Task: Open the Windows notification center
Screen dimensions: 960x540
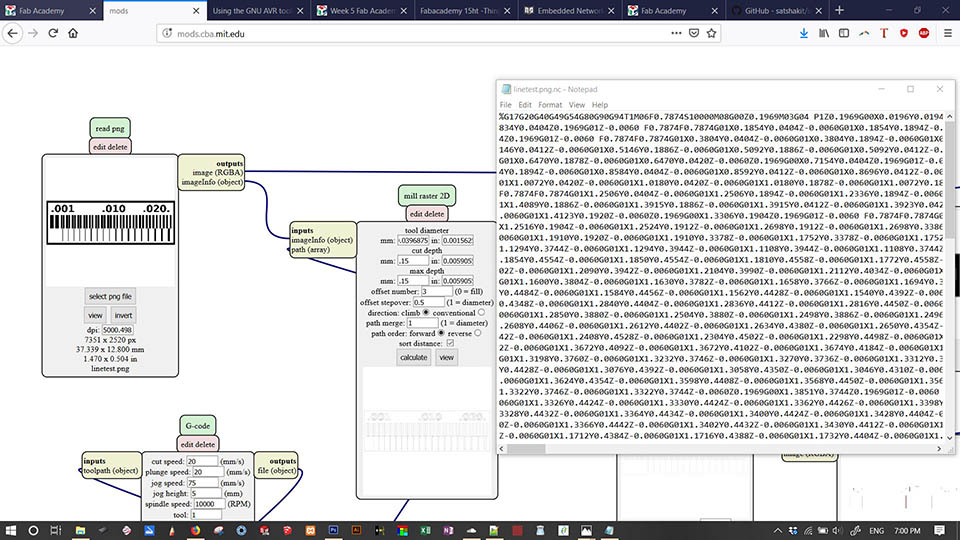Action: (939, 530)
